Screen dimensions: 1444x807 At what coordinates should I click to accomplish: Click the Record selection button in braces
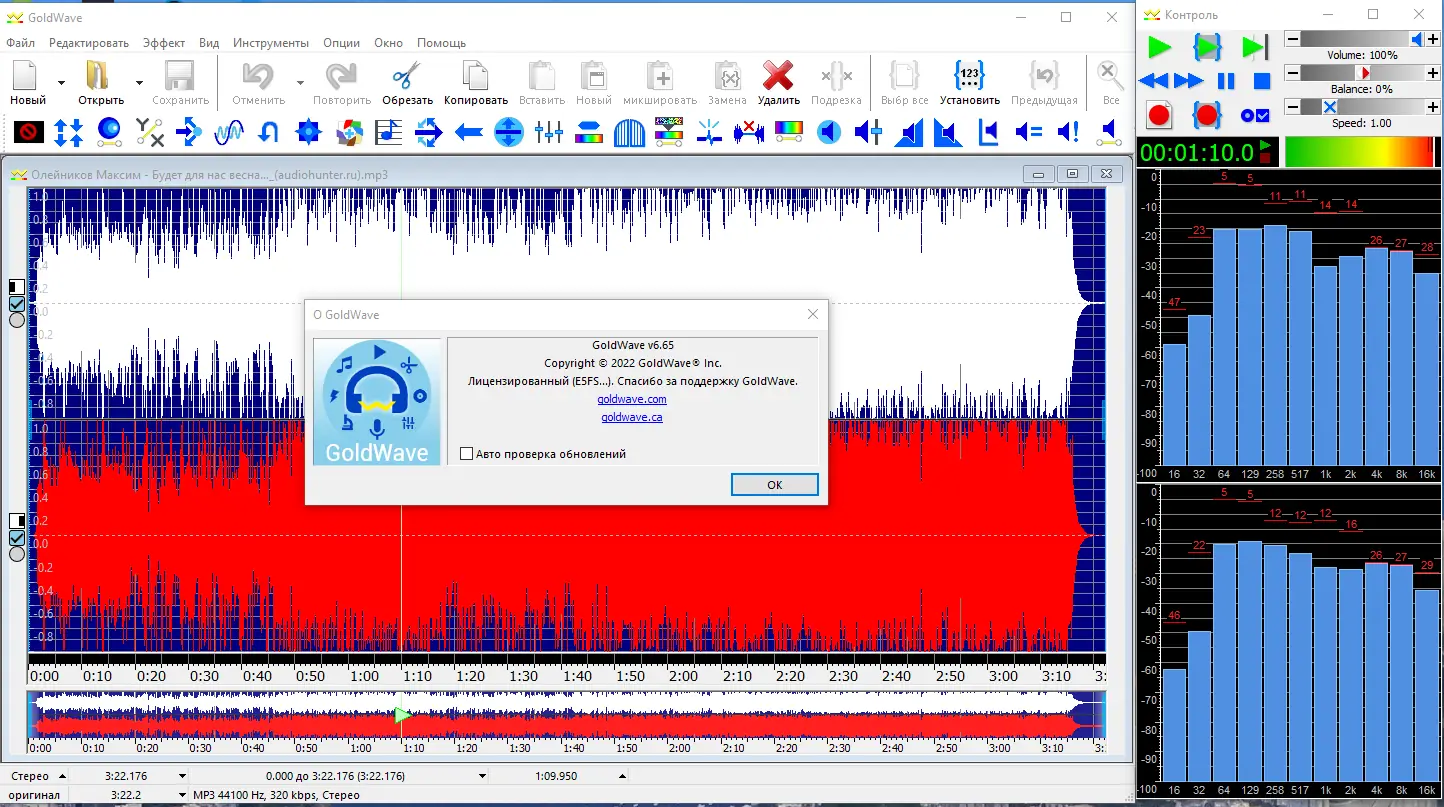[1207, 115]
